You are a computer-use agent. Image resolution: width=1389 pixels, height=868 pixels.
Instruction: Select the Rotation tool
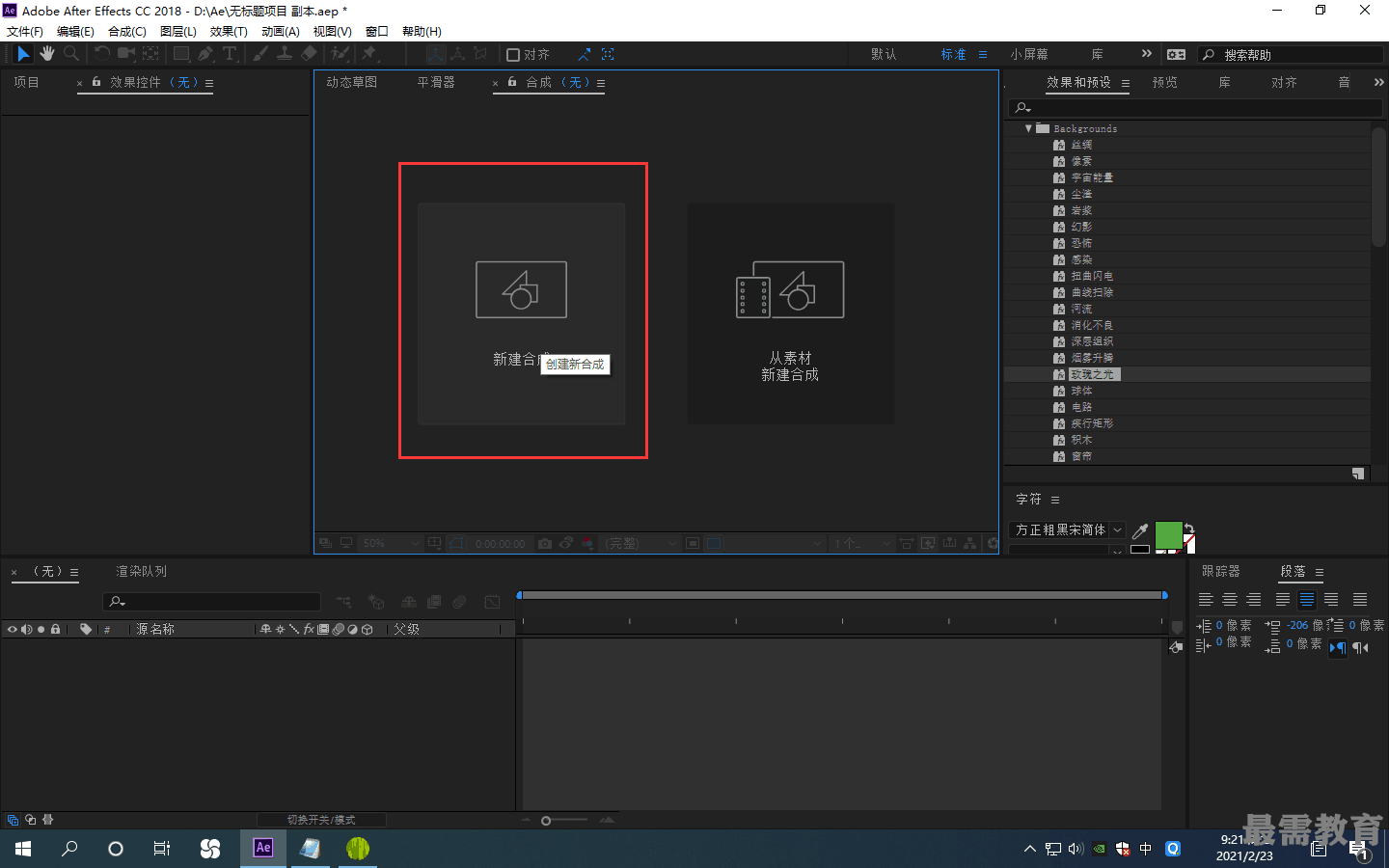101,54
